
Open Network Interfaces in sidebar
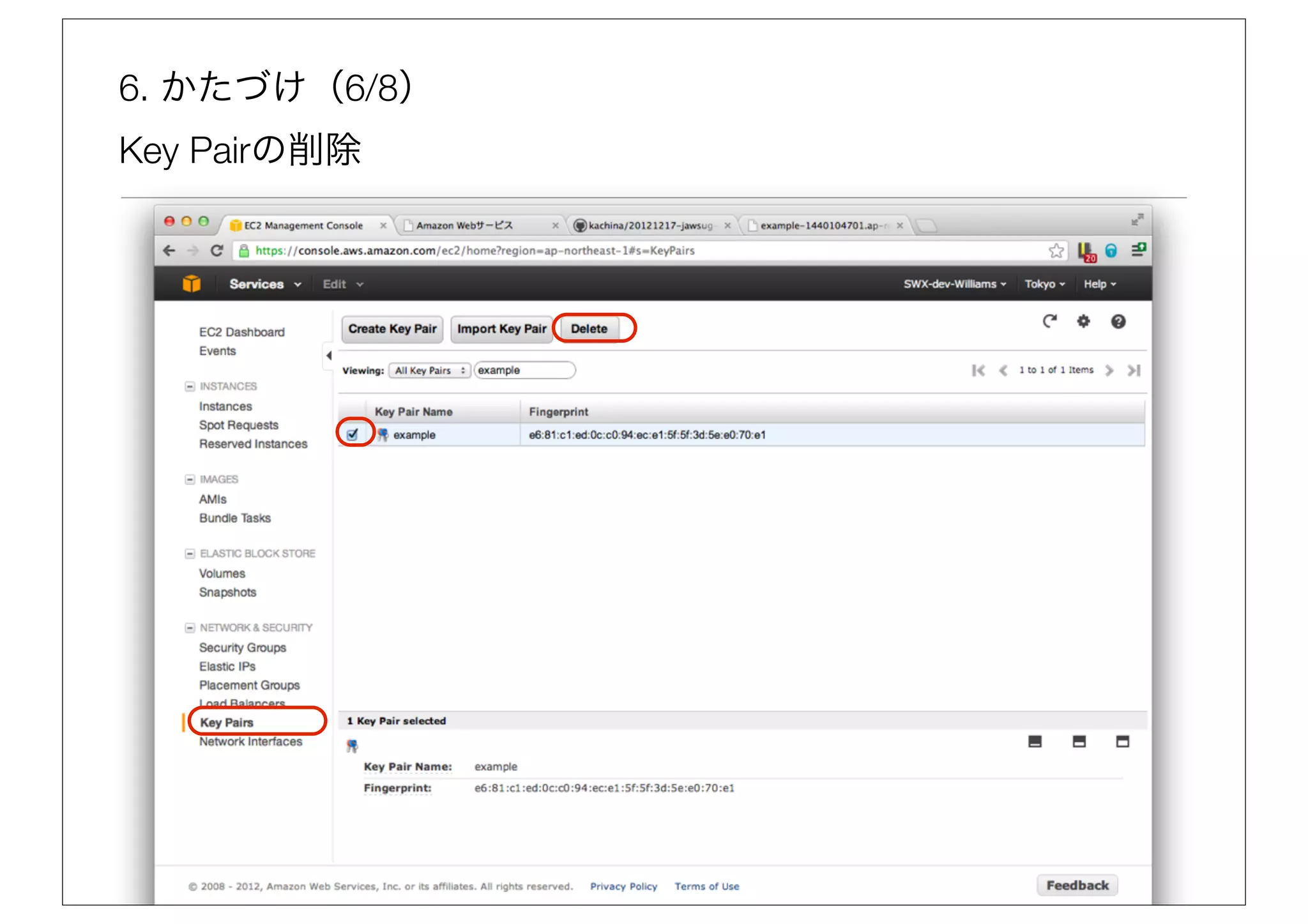pos(250,741)
